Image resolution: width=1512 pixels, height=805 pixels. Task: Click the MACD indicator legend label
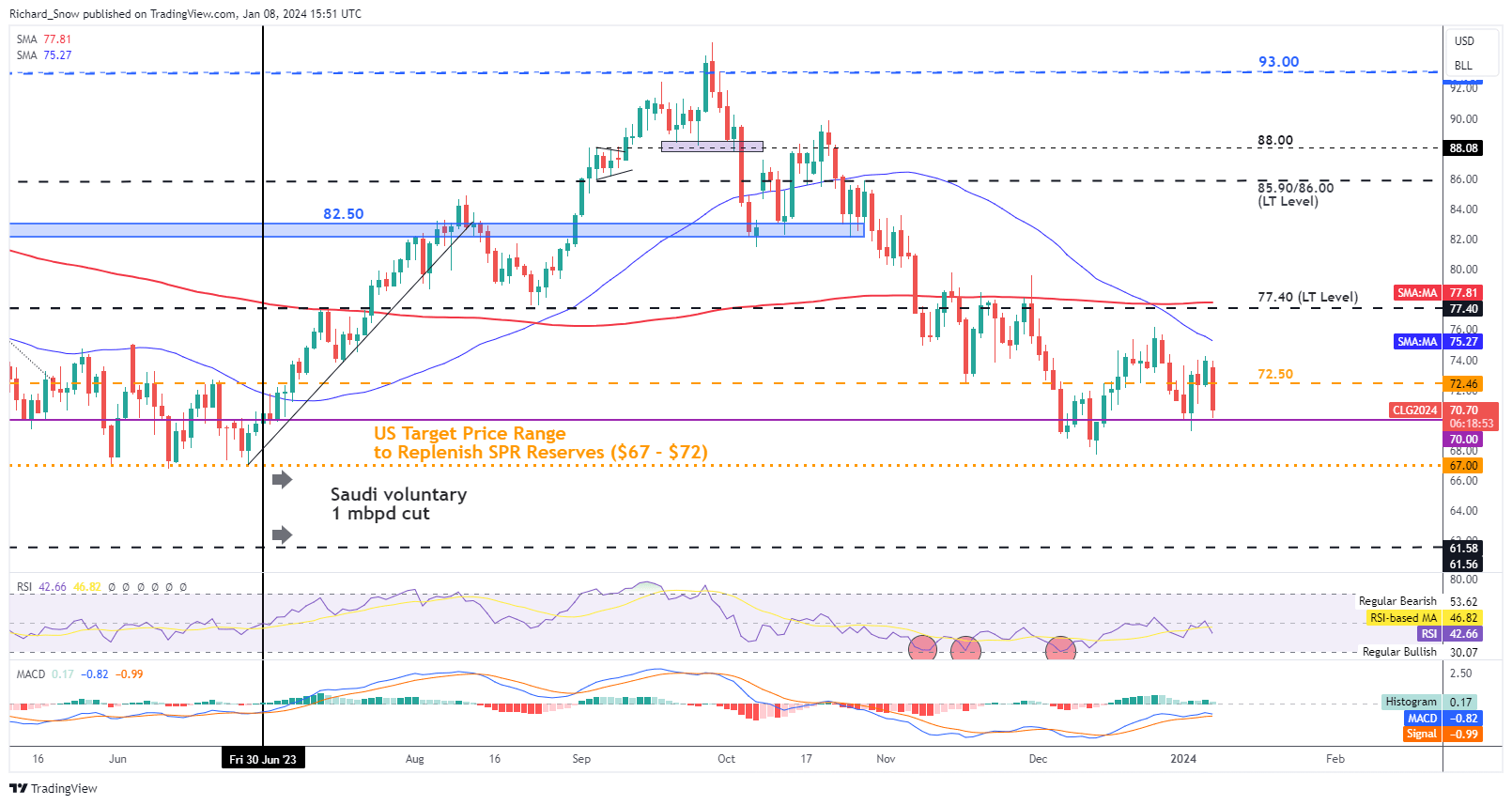[x=31, y=674]
